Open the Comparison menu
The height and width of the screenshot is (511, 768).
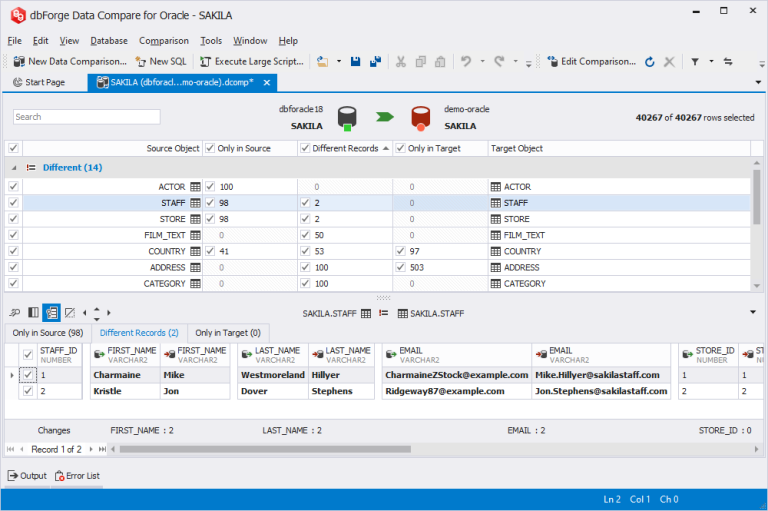(163, 41)
